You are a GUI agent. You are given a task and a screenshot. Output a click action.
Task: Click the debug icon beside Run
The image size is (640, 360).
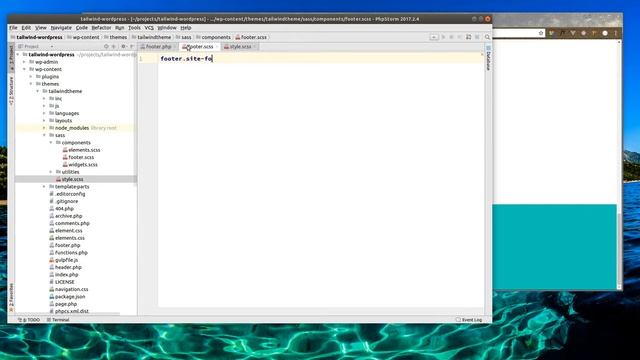451,37
